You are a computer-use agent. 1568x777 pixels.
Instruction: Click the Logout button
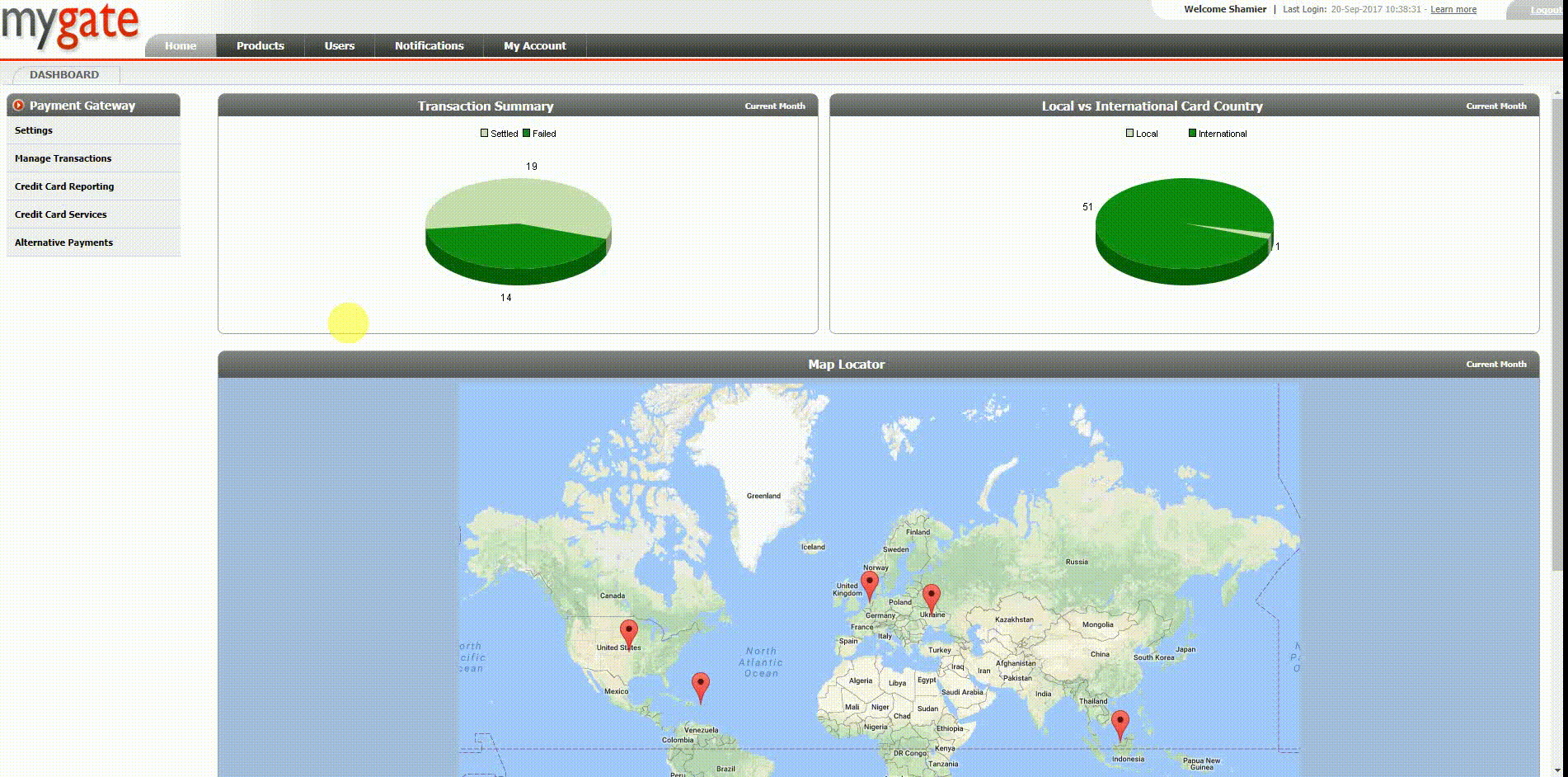(1543, 10)
